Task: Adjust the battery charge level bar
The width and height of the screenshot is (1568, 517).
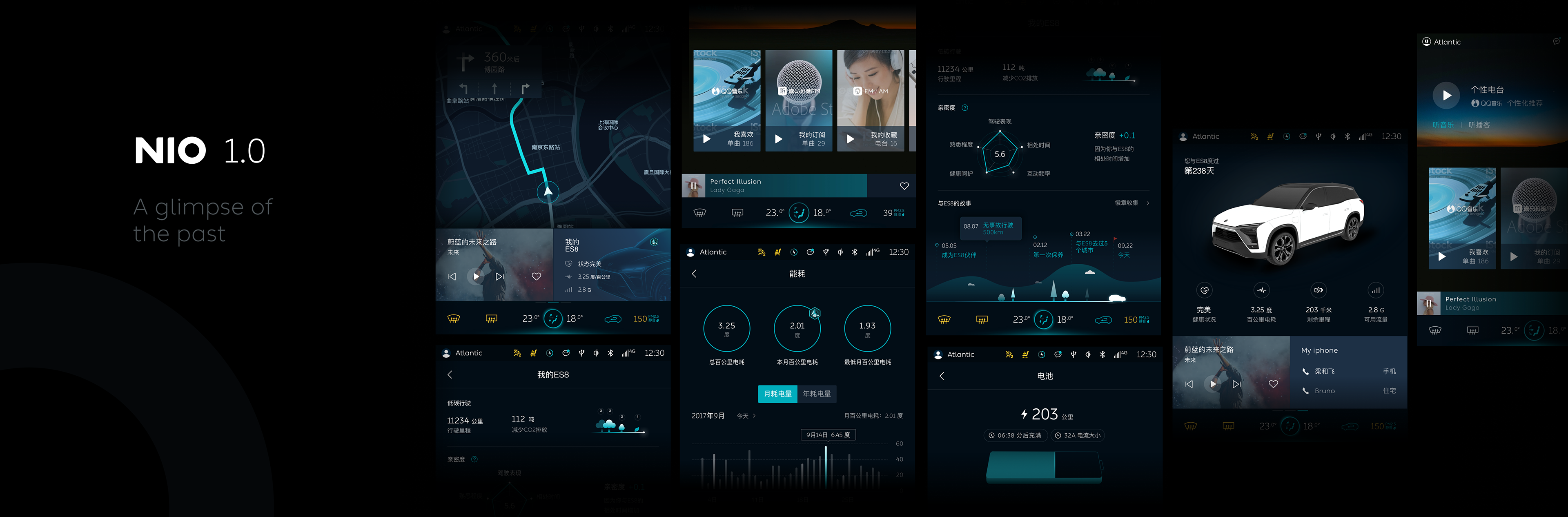Action: coord(1044,468)
